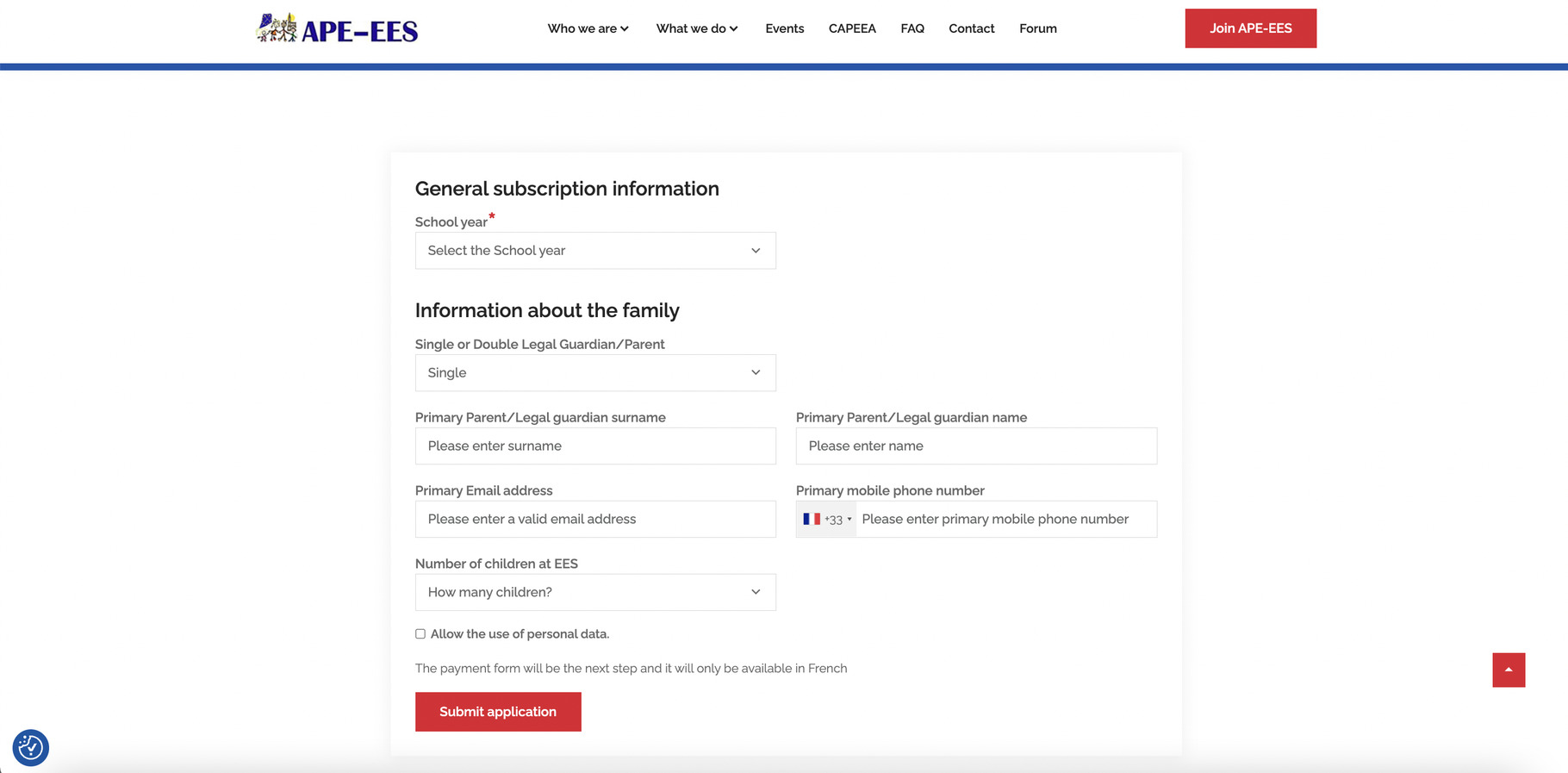1568x773 pixels.
Task: Click the payment form French notice text
Action: point(631,669)
